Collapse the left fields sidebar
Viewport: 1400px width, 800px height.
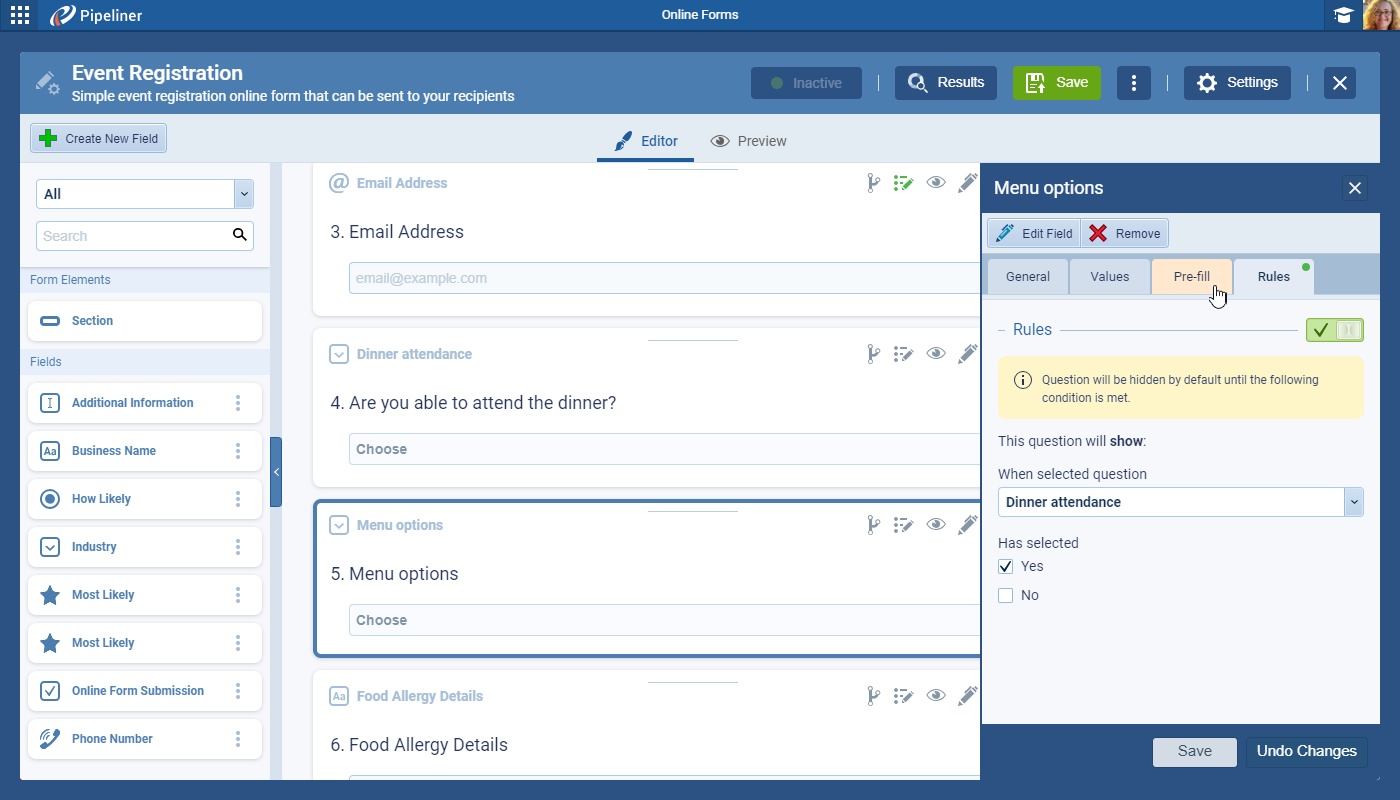[276, 472]
